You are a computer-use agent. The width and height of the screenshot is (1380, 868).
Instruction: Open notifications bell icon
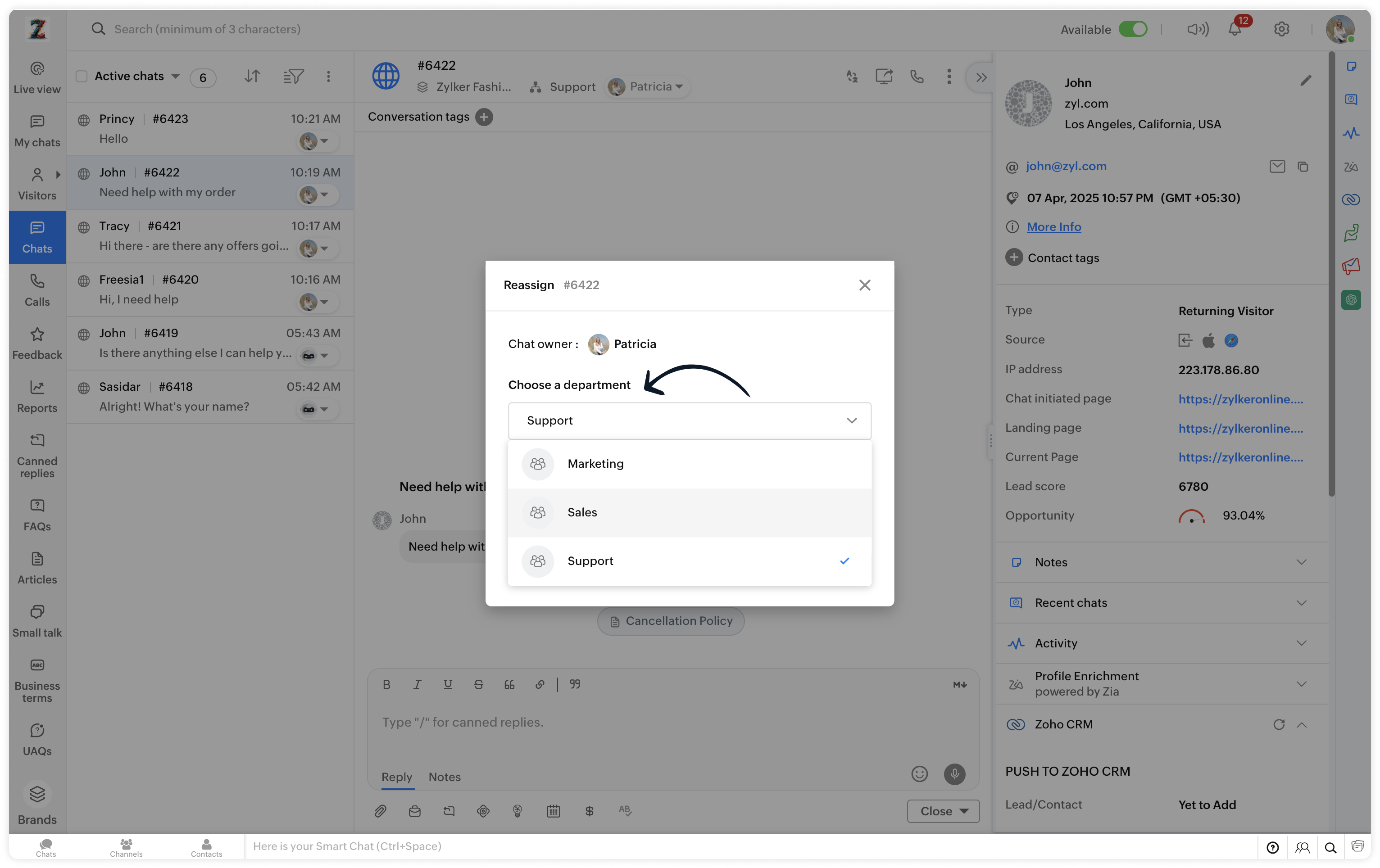click(1235, 29)
